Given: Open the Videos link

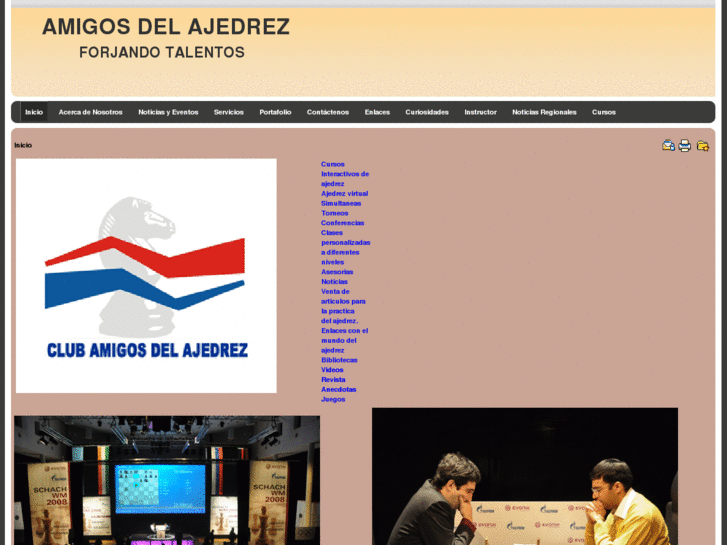Looking at the screenshot, I should (332, 370).
